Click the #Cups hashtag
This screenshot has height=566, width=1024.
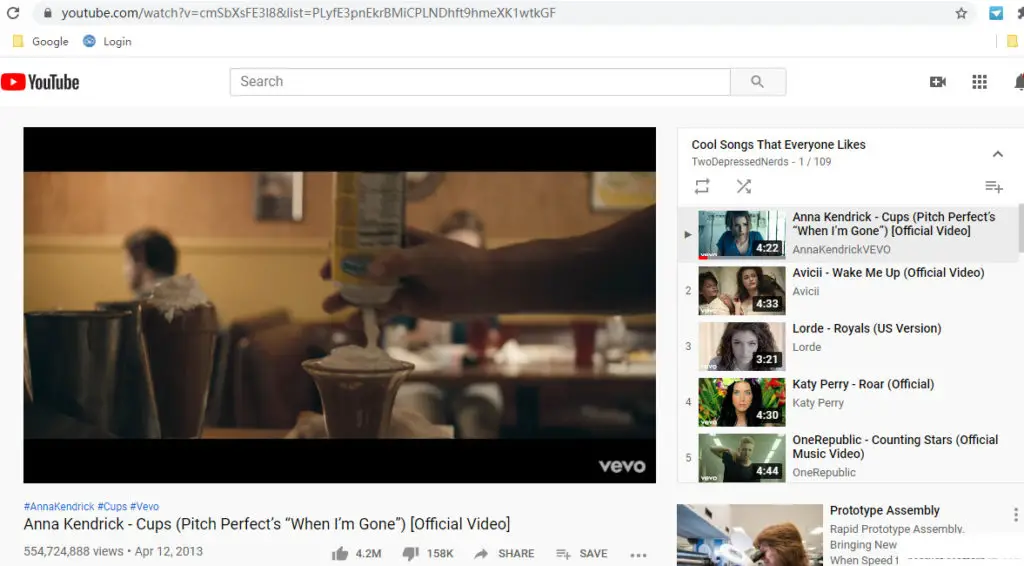[x=112, y=507]
